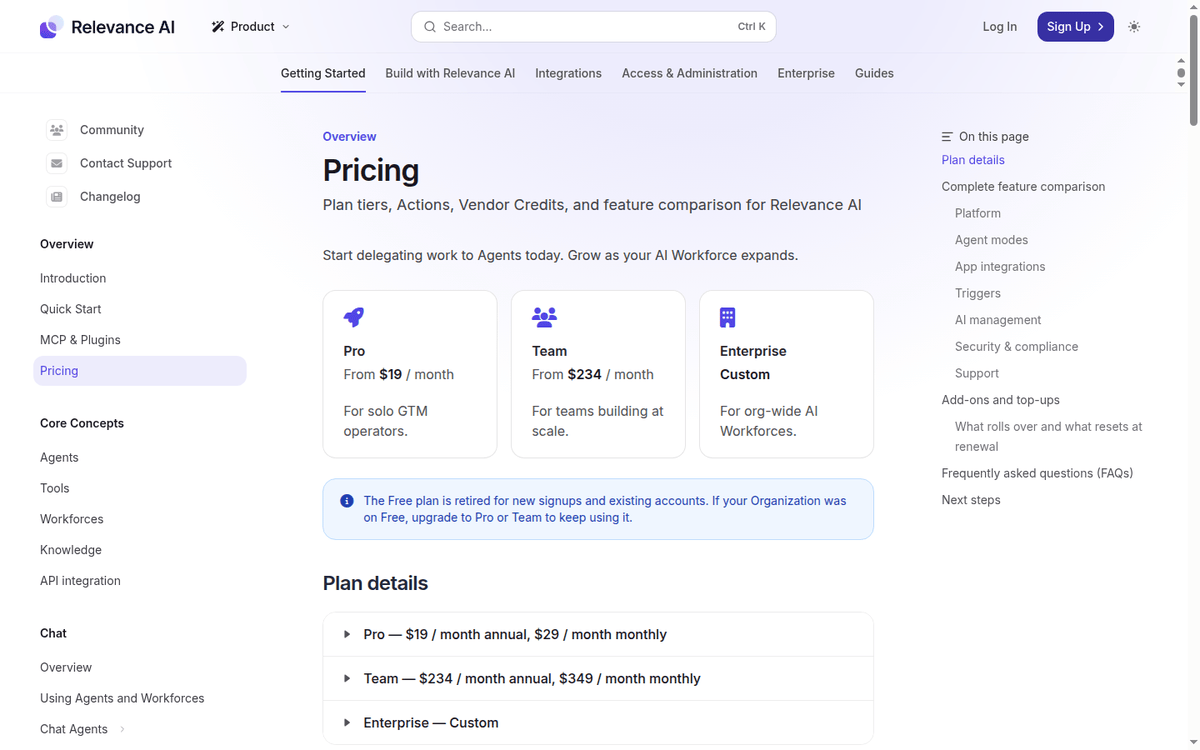Open the Product dropdown menu
Image resolution: width=1200 pixels, height=750 pixels.
[x=251, y=27]
